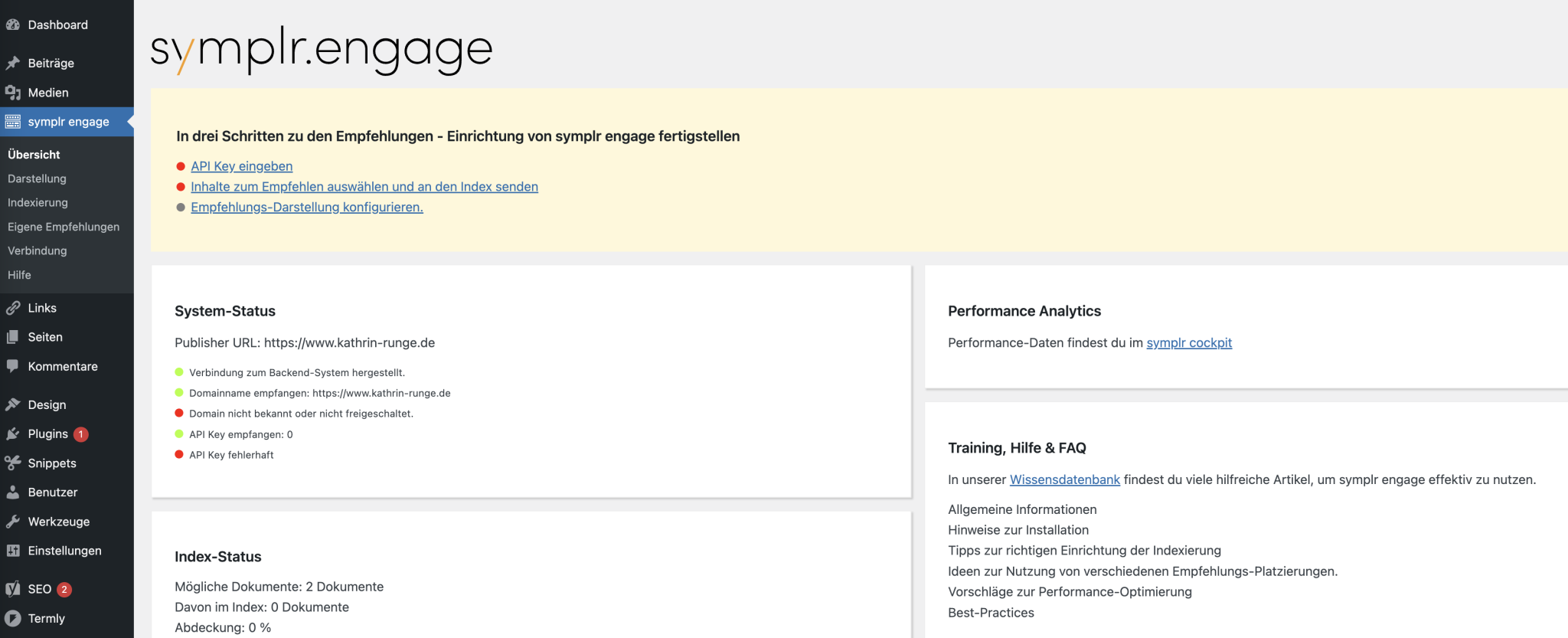Click 'Vorschläge zur Performance-Optimierung' entry
1568x638 pixels.
pyautogui.click(x=1070, y=592)
